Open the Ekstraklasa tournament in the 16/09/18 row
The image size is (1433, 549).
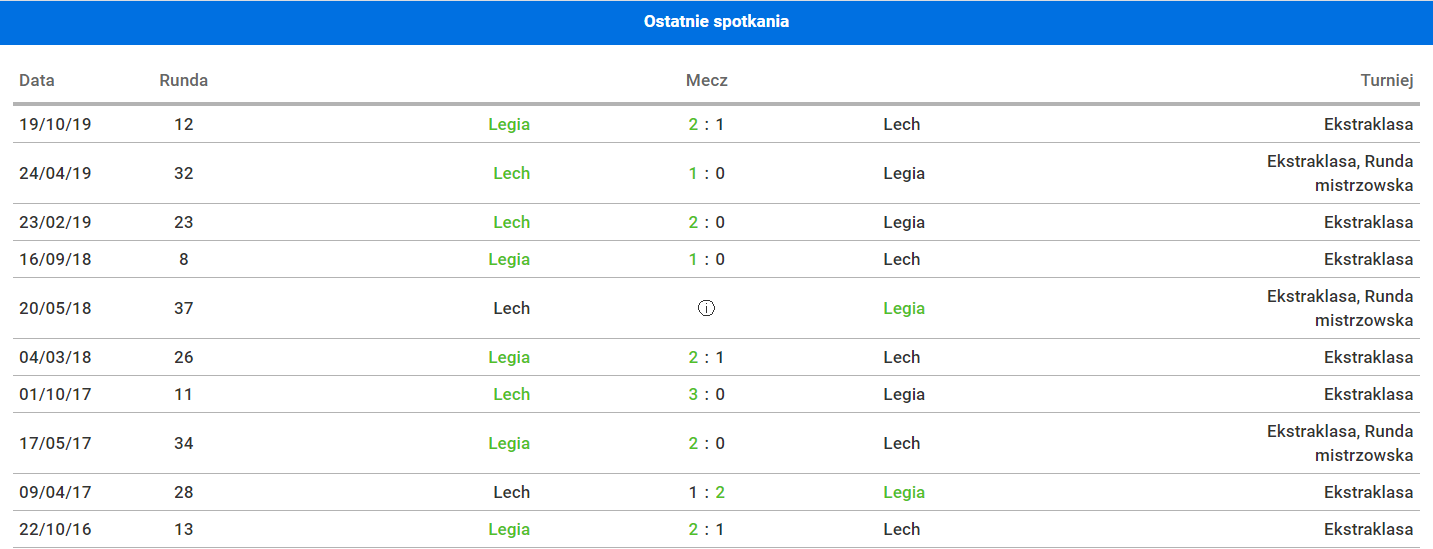tap(1368, 259)
